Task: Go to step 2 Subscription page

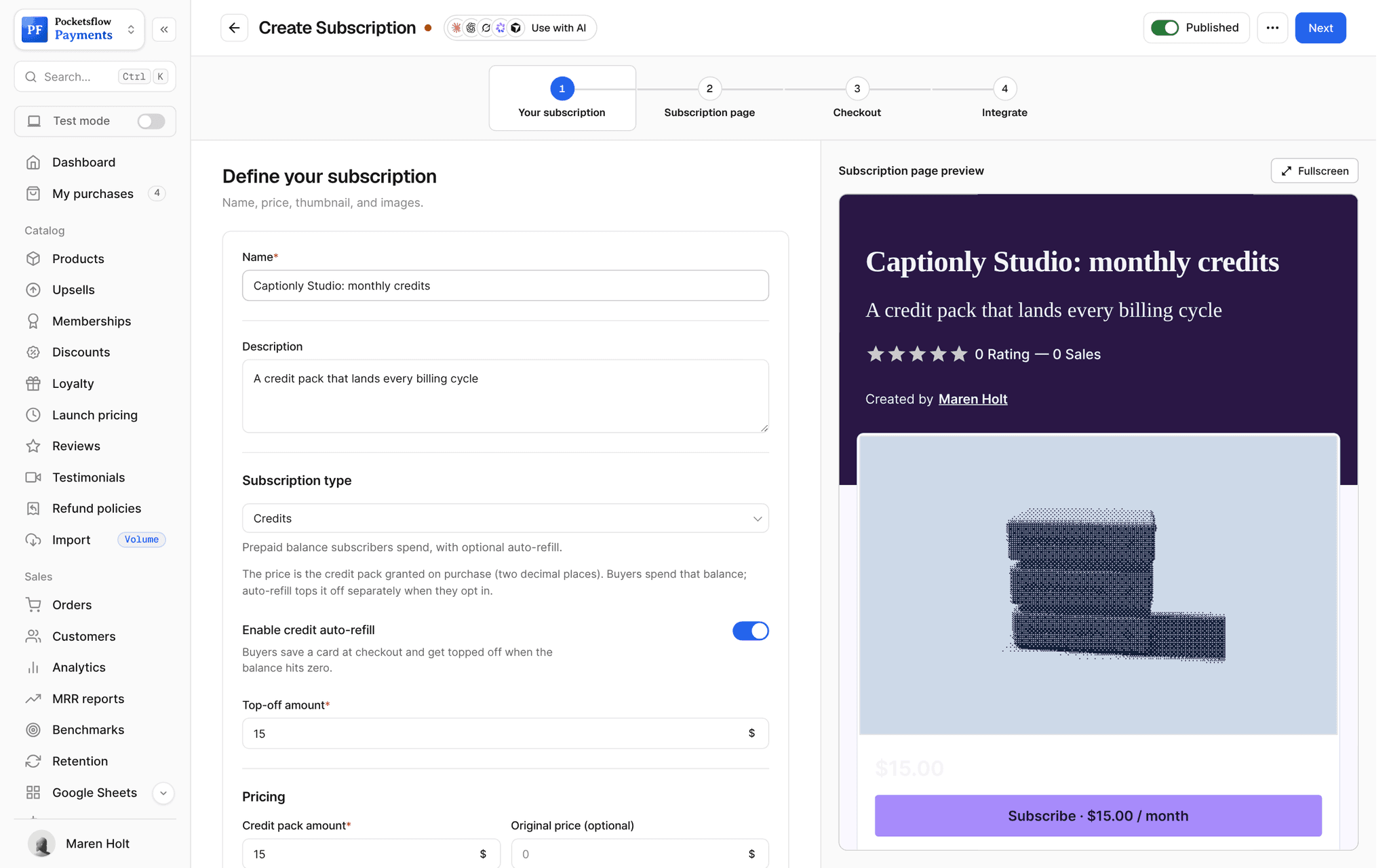Action: pos(709,98)
